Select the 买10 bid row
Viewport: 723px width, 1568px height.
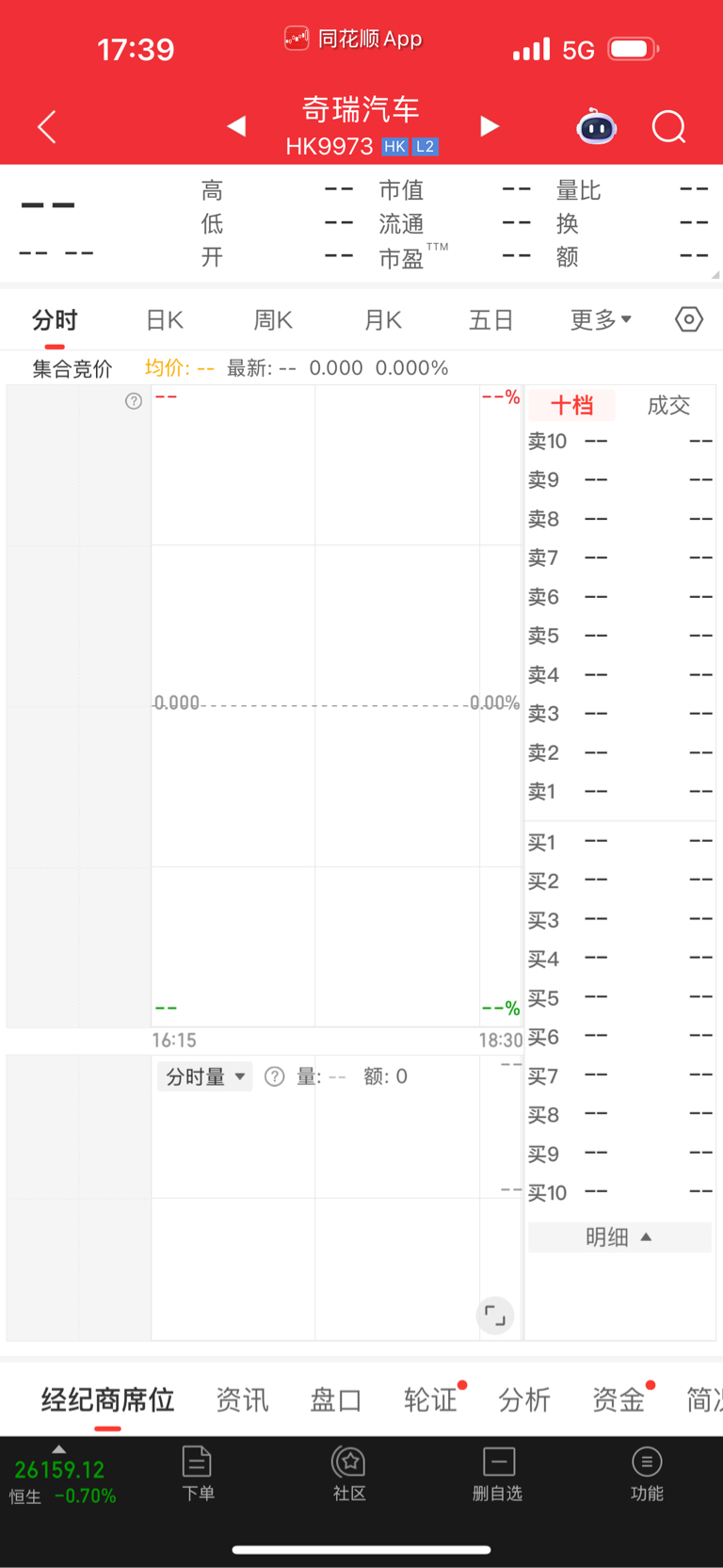click(x=619, y=1193)
